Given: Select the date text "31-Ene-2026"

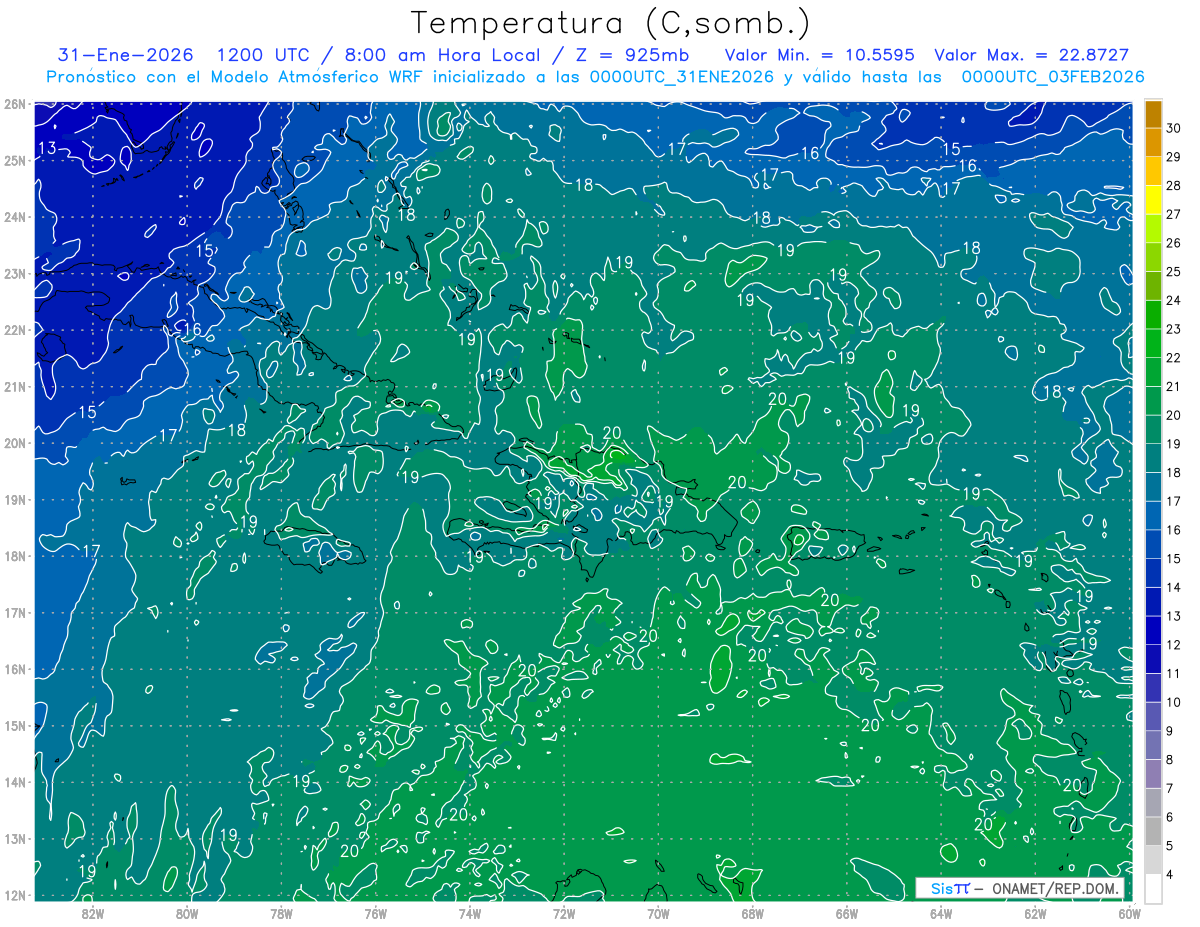Looking at the screenshot, I should [127, 55].
